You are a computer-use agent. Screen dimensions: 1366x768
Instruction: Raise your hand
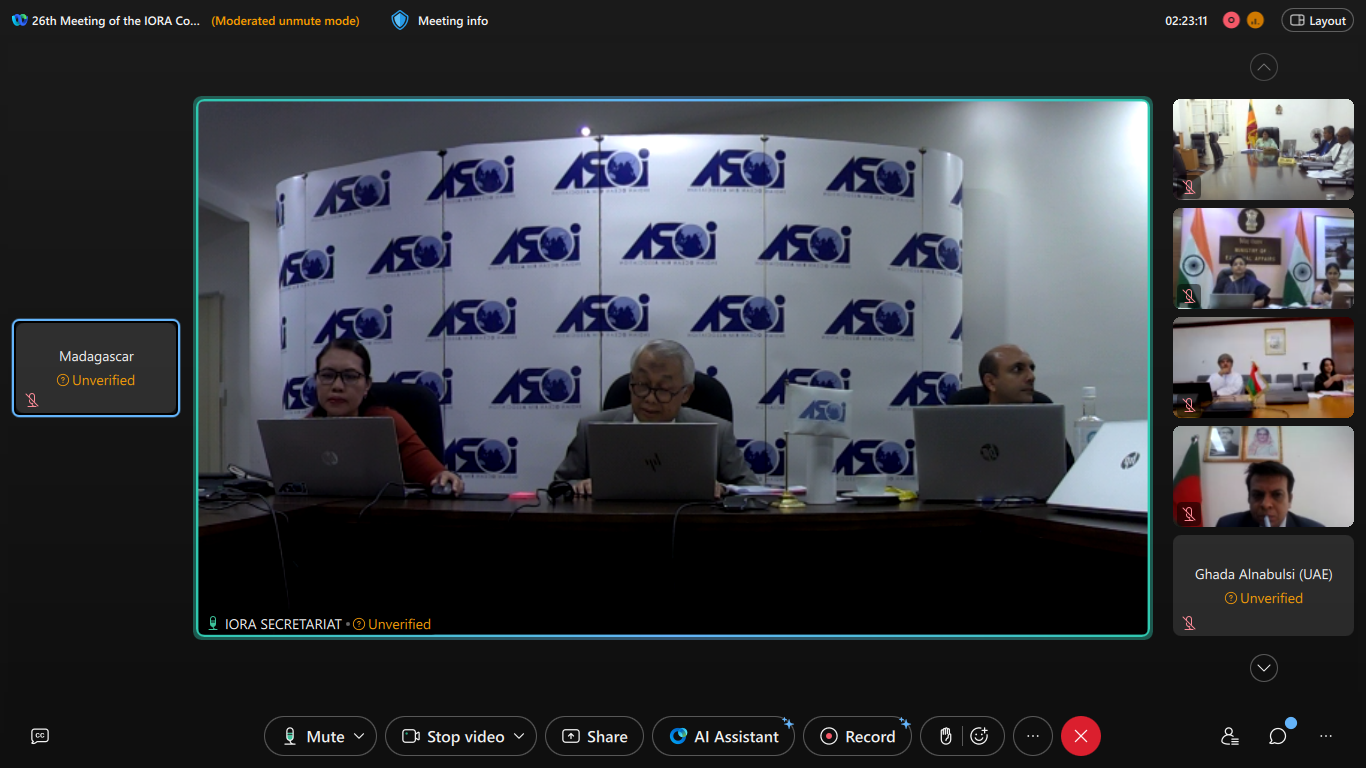945,736
